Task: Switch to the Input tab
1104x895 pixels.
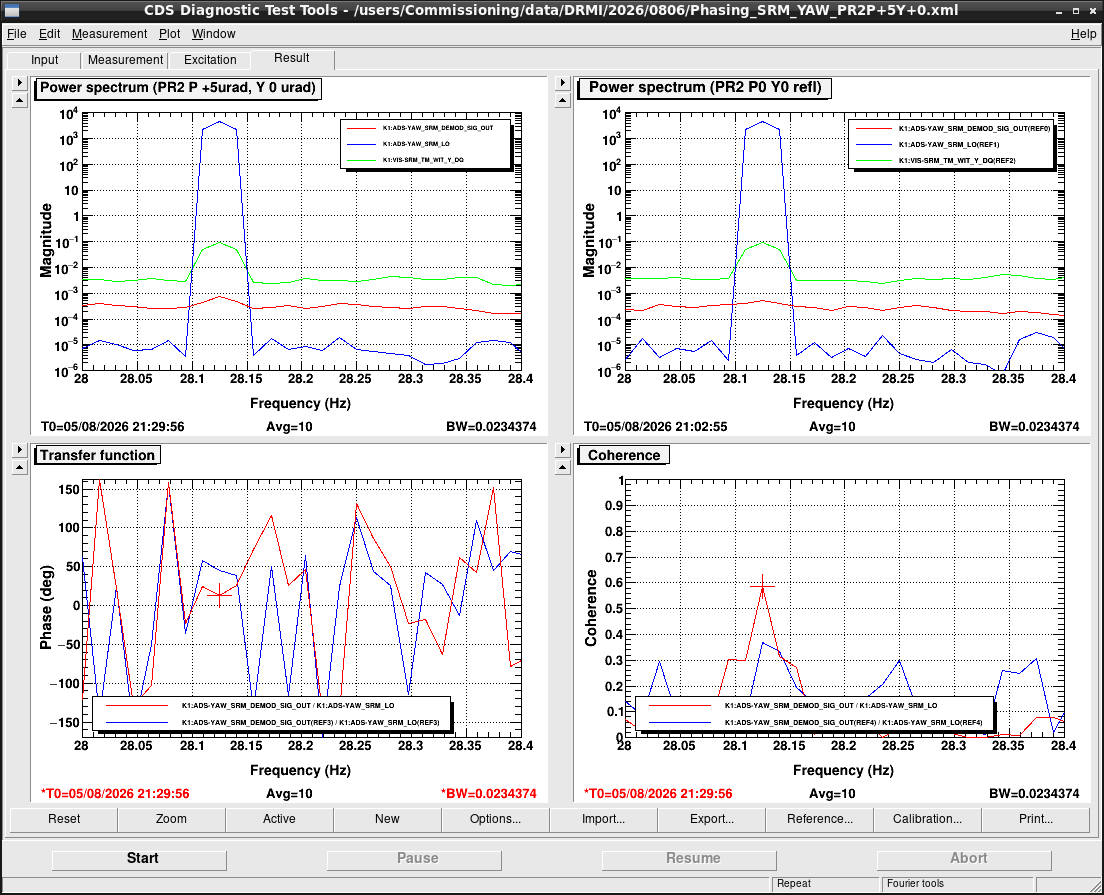Action: pyautogui.click(x=44, y=60)
